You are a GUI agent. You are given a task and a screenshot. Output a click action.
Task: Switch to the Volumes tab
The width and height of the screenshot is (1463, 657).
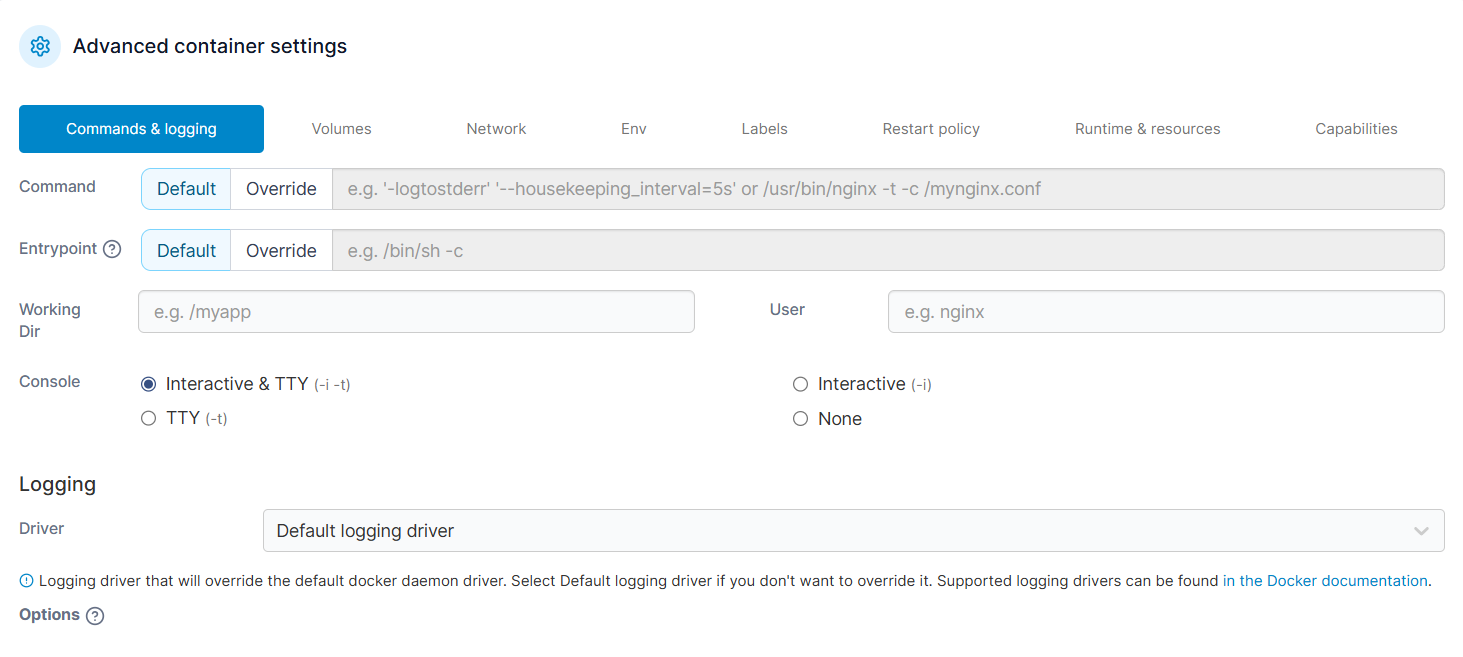[x=341, y=129]
